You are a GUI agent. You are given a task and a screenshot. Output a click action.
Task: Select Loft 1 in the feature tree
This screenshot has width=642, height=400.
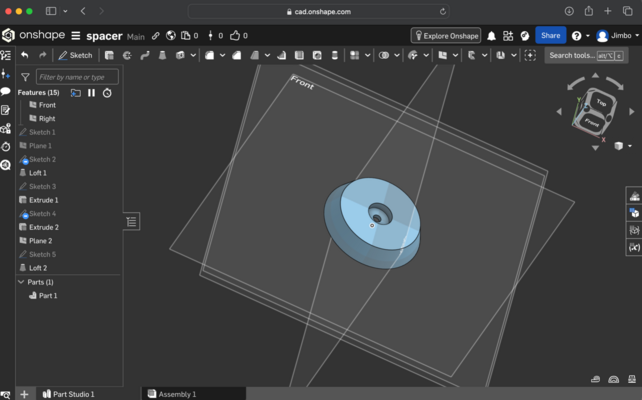click(38, 173)
